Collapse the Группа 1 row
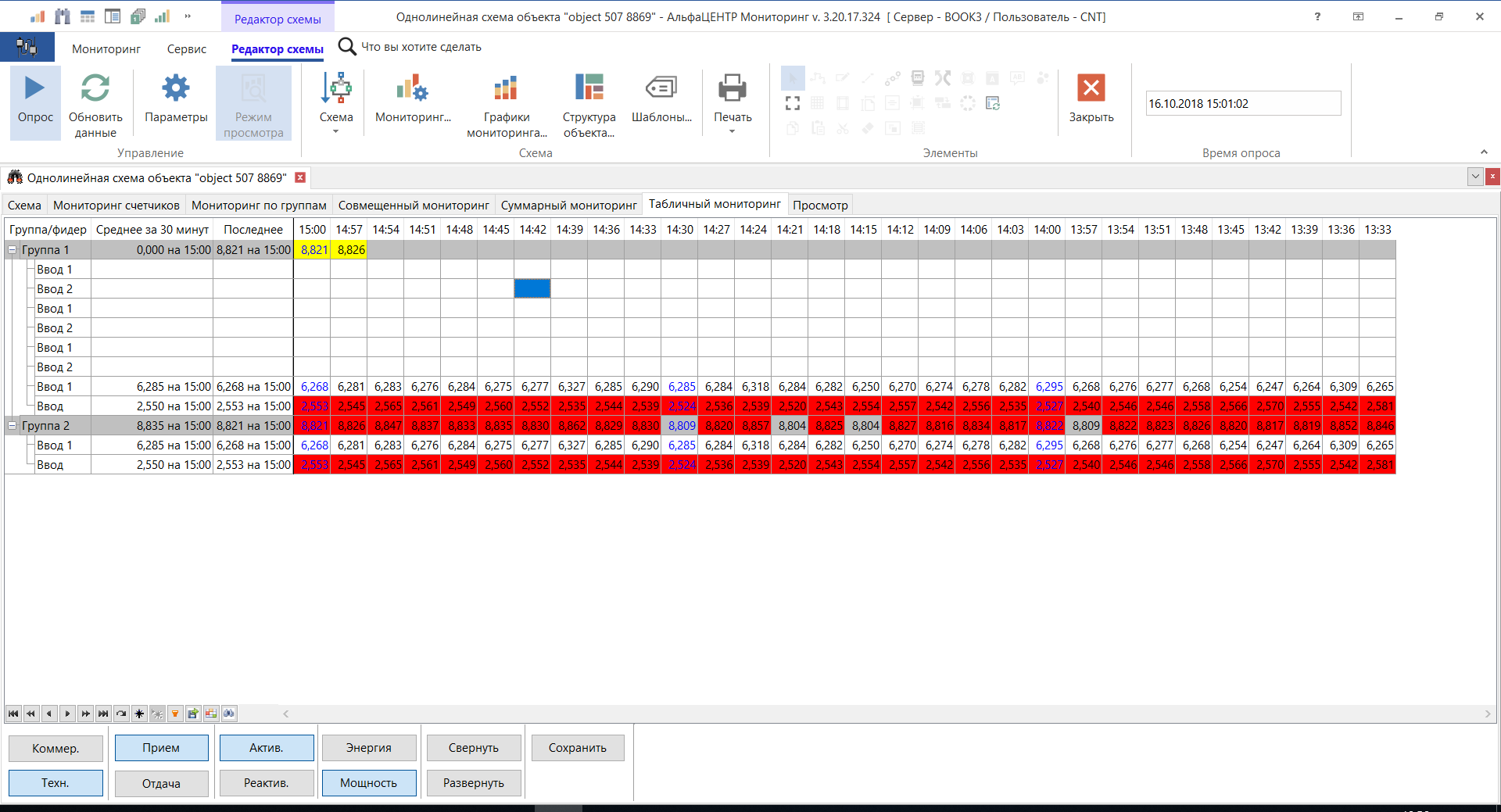 click(x=12, y=249)
